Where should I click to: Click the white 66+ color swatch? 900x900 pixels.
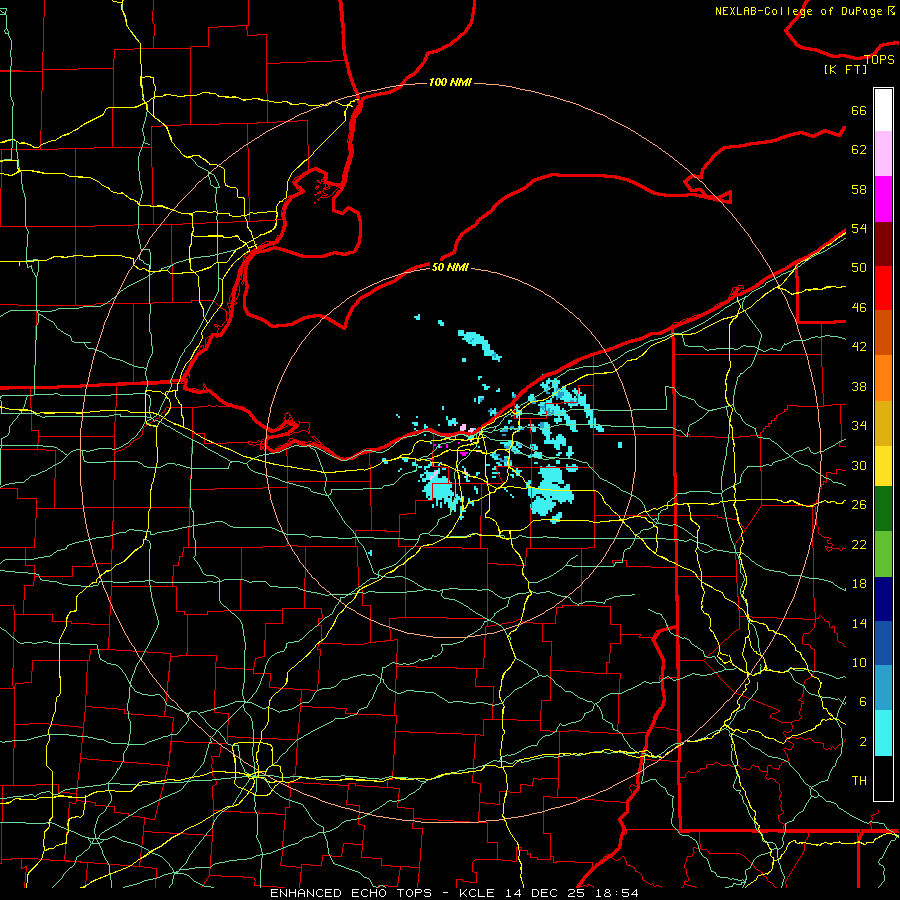pos(883,110)
